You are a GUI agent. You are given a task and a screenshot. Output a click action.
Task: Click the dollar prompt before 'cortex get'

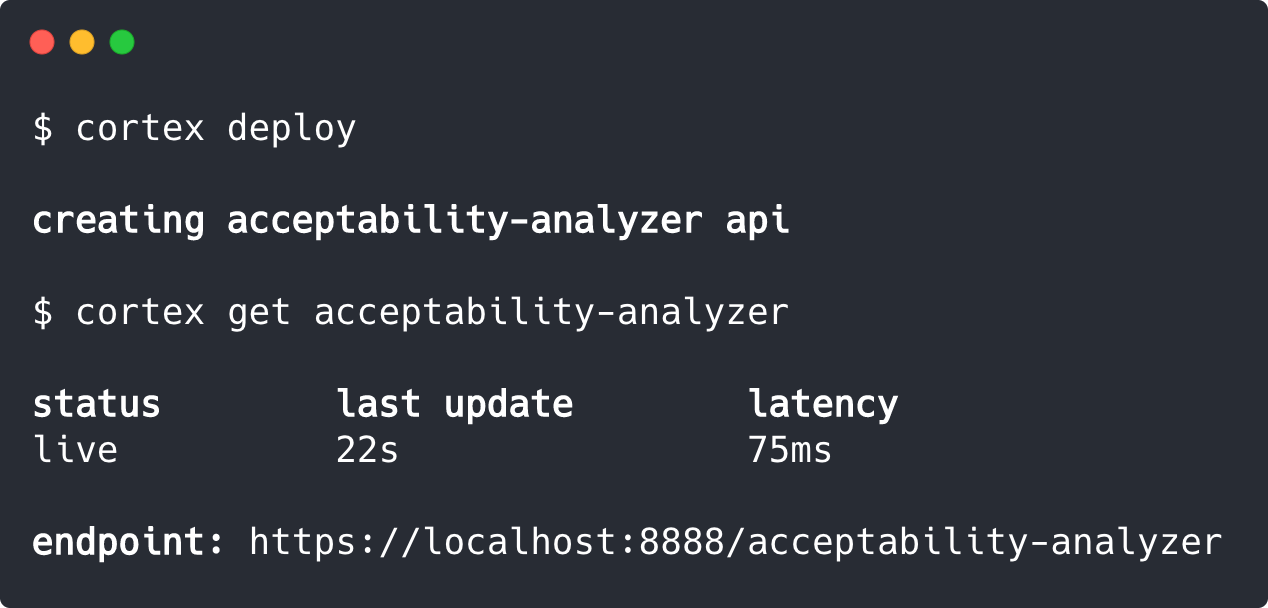tap(43, 312)
